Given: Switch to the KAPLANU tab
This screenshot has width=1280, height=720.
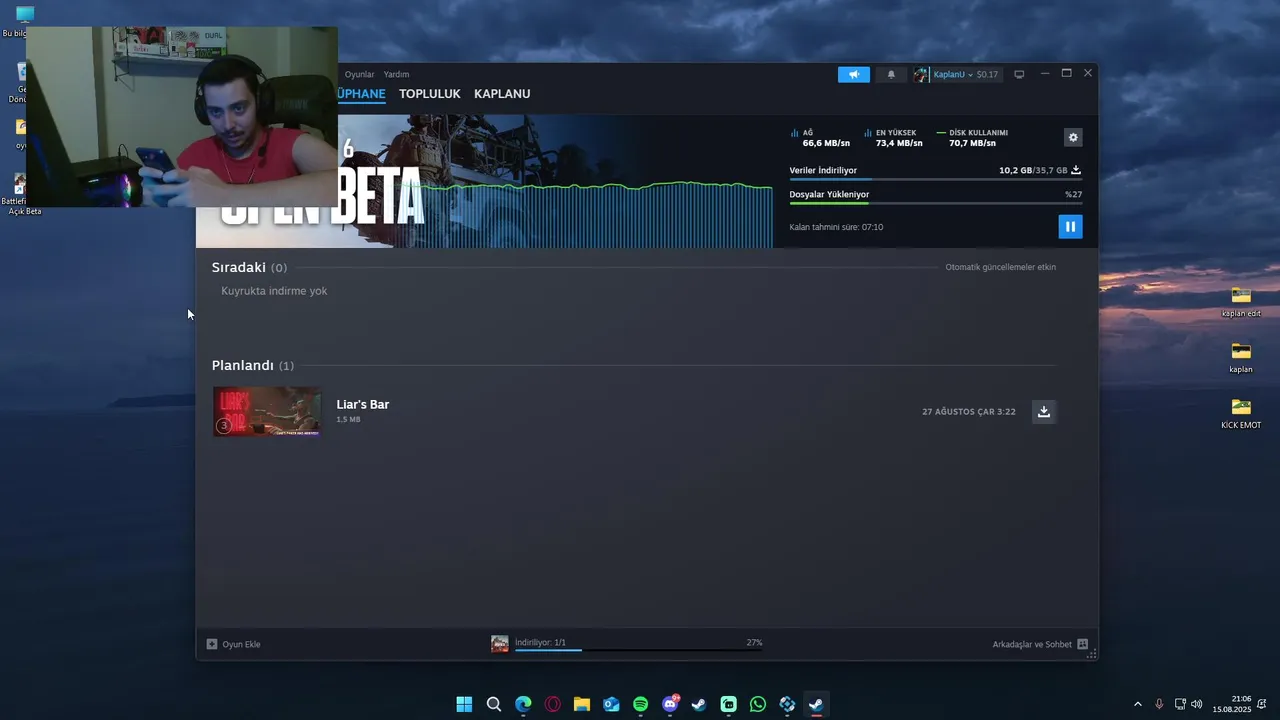Looking at the screenshot, I should pyautogui.click(x=502, y=94).
